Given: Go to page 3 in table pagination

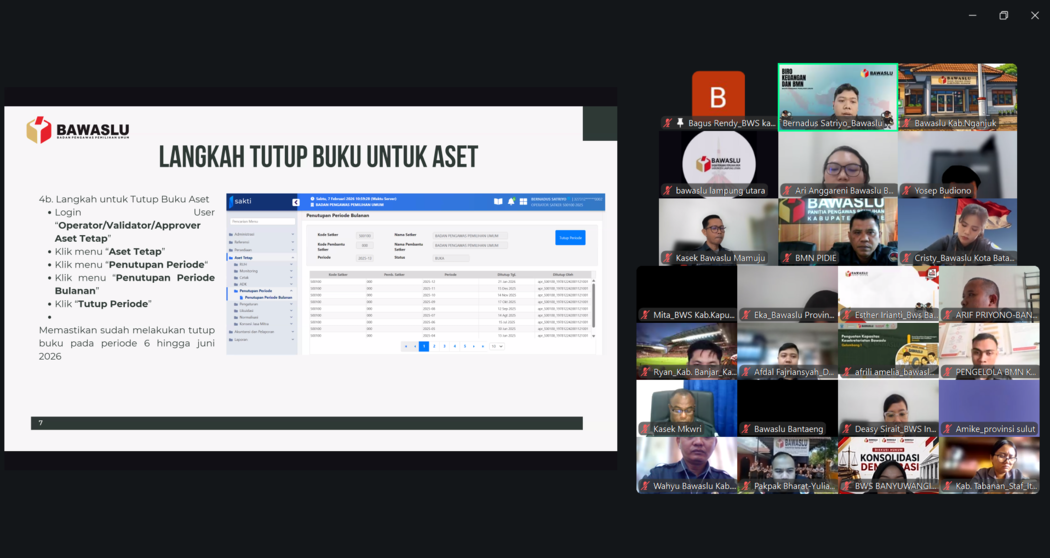Looking at the screenshot, I should click(444, 346).
